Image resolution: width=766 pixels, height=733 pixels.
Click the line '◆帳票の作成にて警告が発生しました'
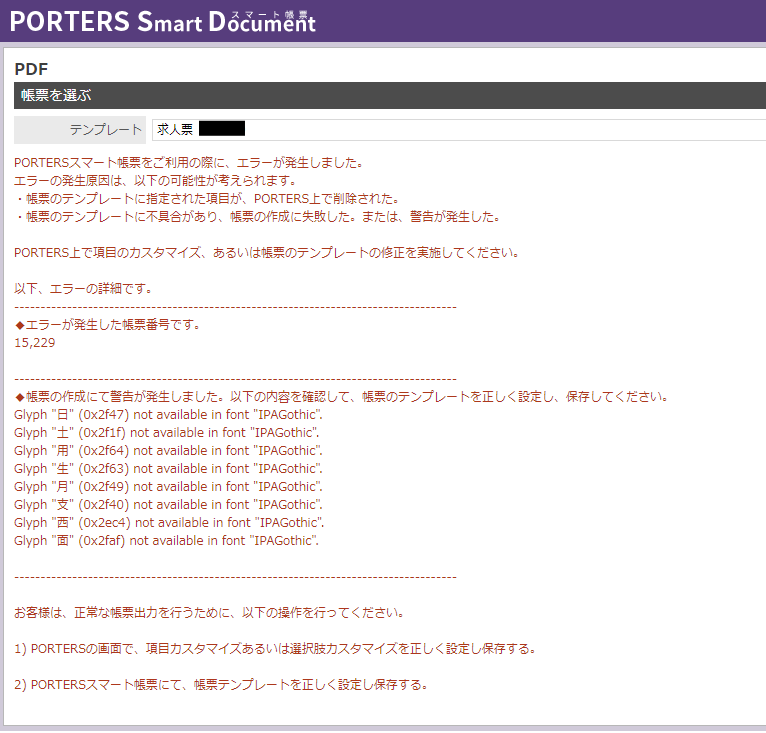341,397
